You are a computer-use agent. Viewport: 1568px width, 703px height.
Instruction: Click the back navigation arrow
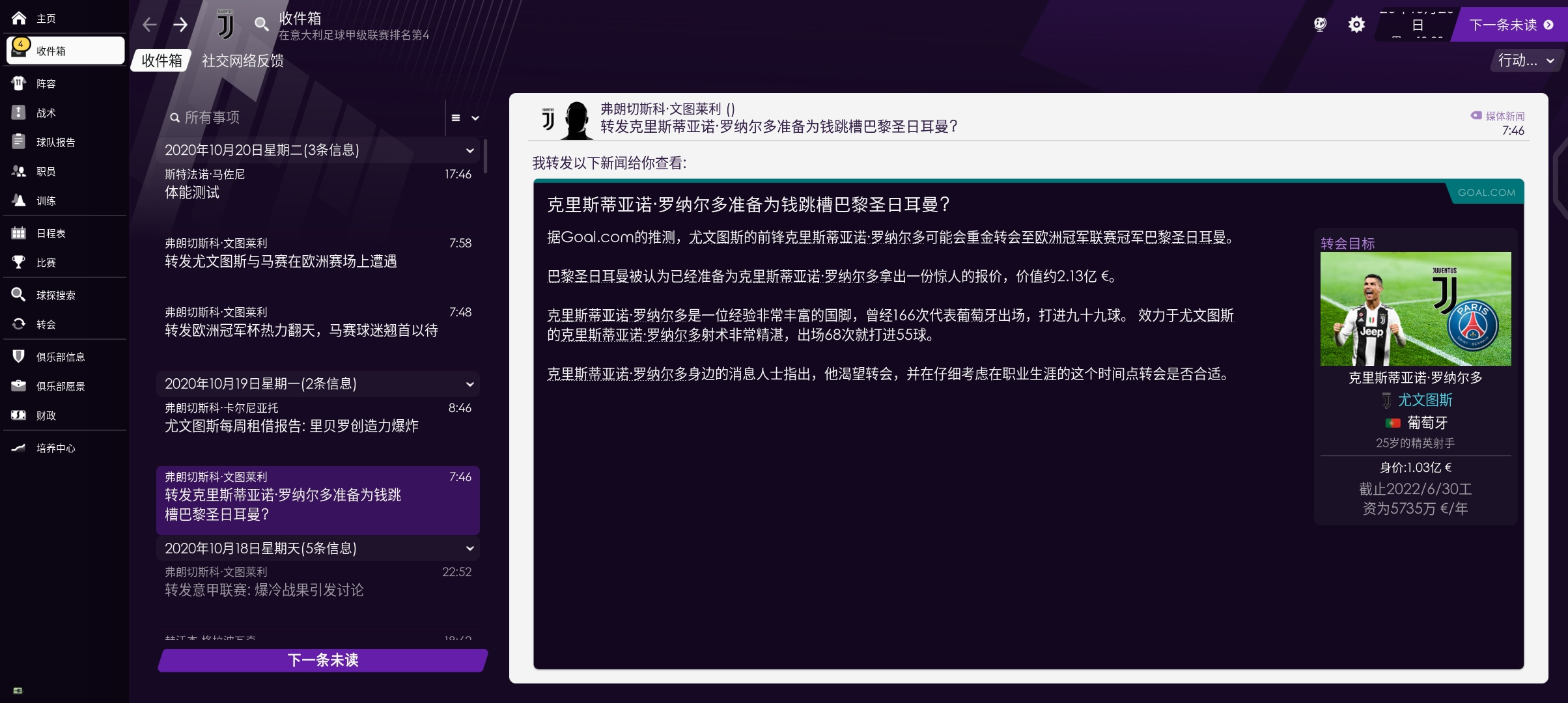150,25
